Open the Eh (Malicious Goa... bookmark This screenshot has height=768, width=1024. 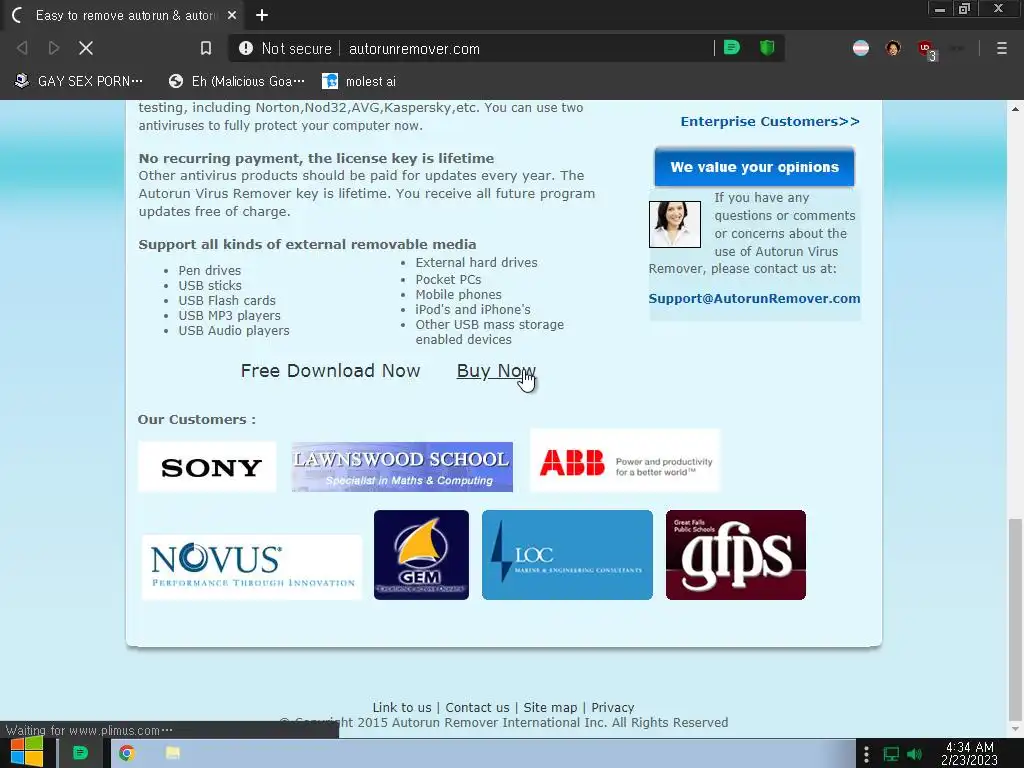point(236,81)
